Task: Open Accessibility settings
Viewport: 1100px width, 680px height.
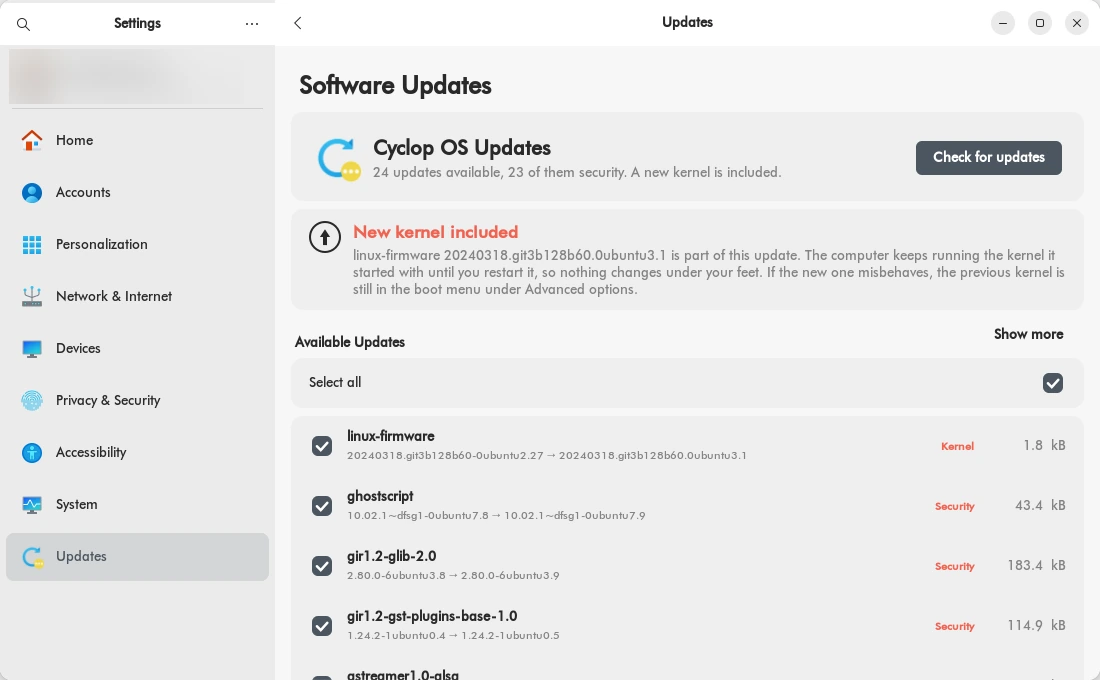Action: click(138, 453)
